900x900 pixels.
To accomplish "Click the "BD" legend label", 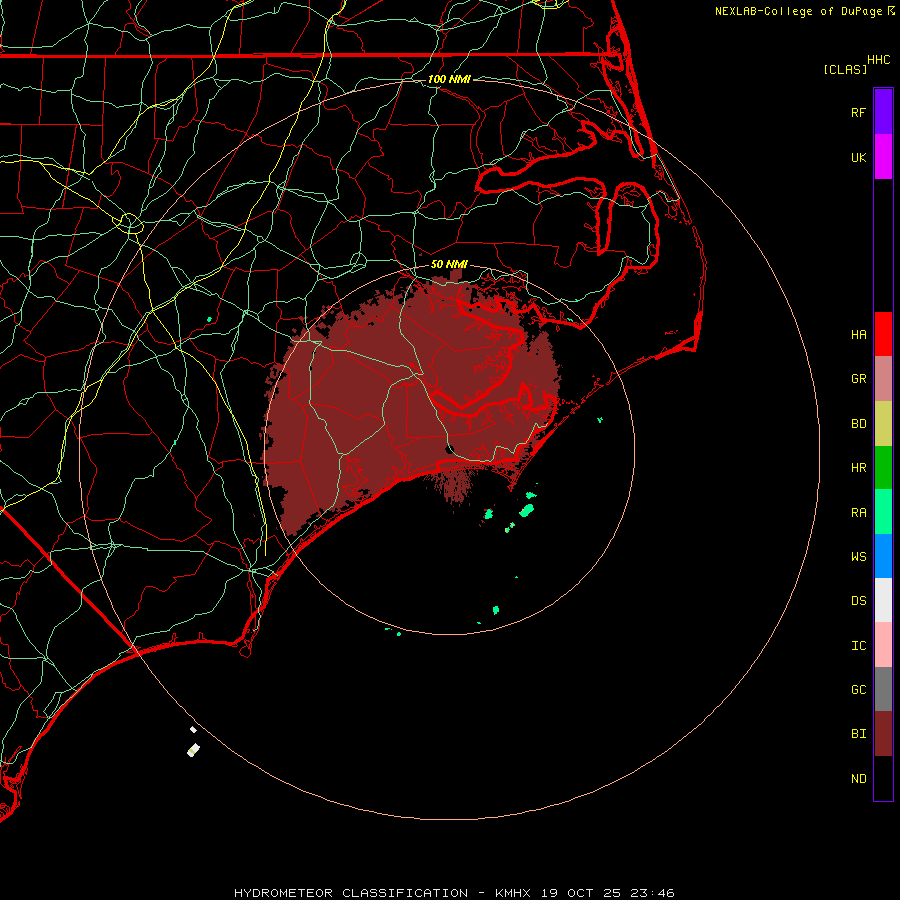I will point(858,424).
